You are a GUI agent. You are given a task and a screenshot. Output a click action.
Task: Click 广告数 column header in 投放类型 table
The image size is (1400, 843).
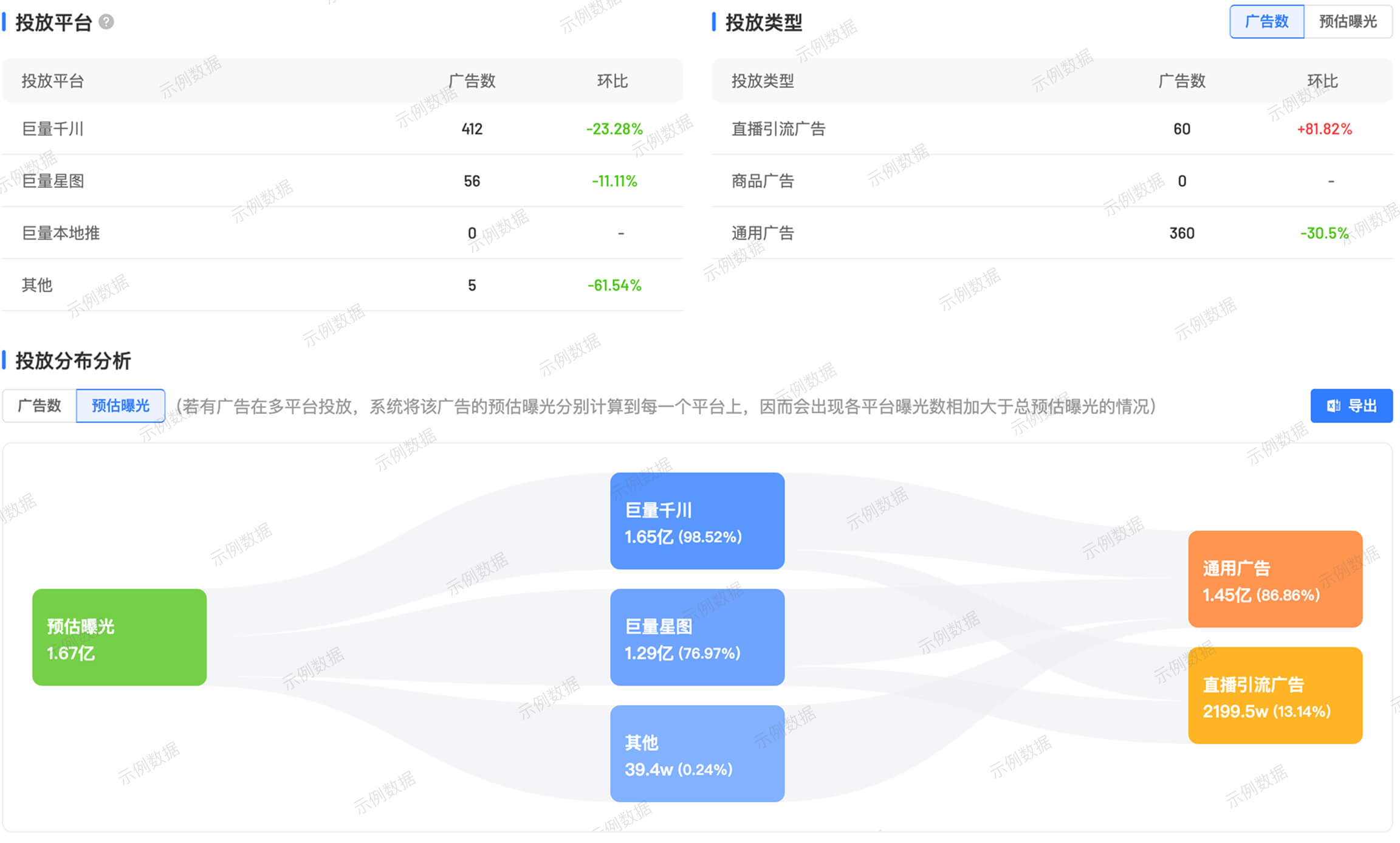click(x=1181, y=81)
